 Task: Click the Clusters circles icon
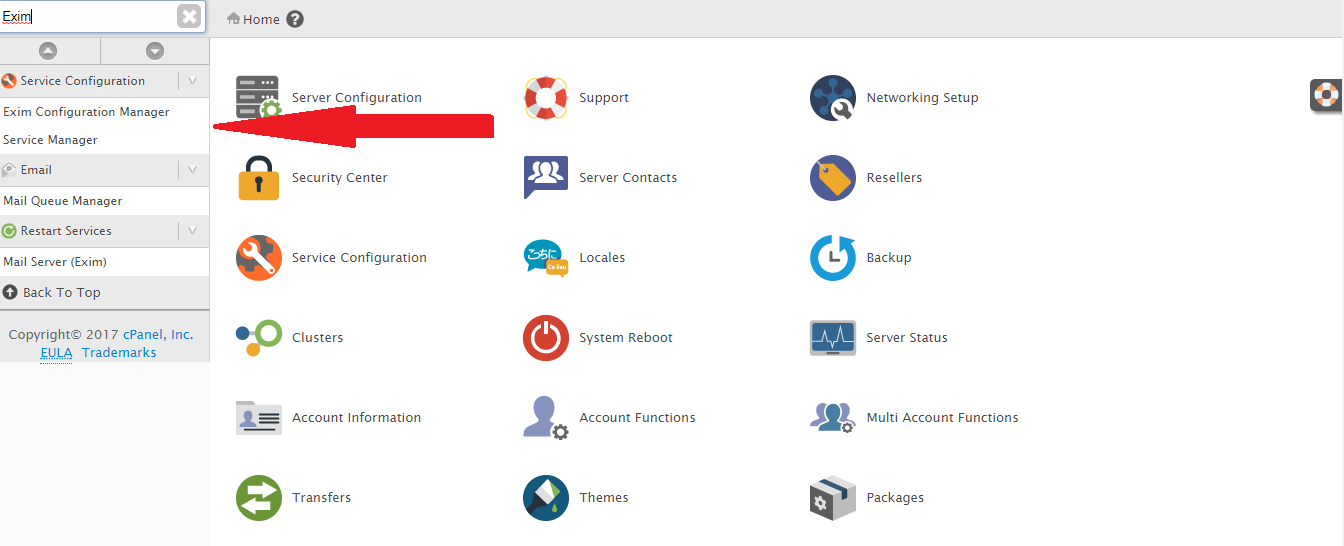point(259,338)
